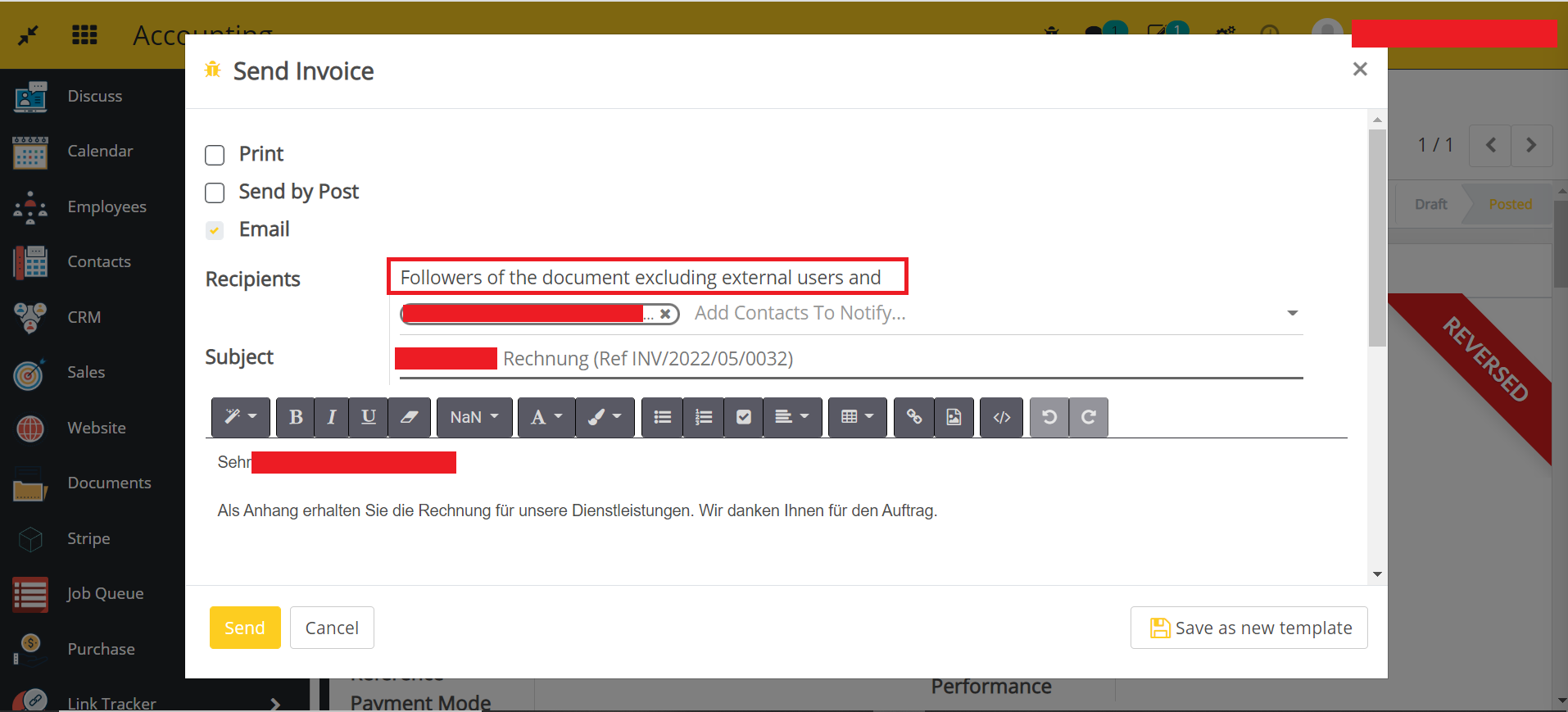
Task: Undo the last editor change
Action: pos(1049,417)
